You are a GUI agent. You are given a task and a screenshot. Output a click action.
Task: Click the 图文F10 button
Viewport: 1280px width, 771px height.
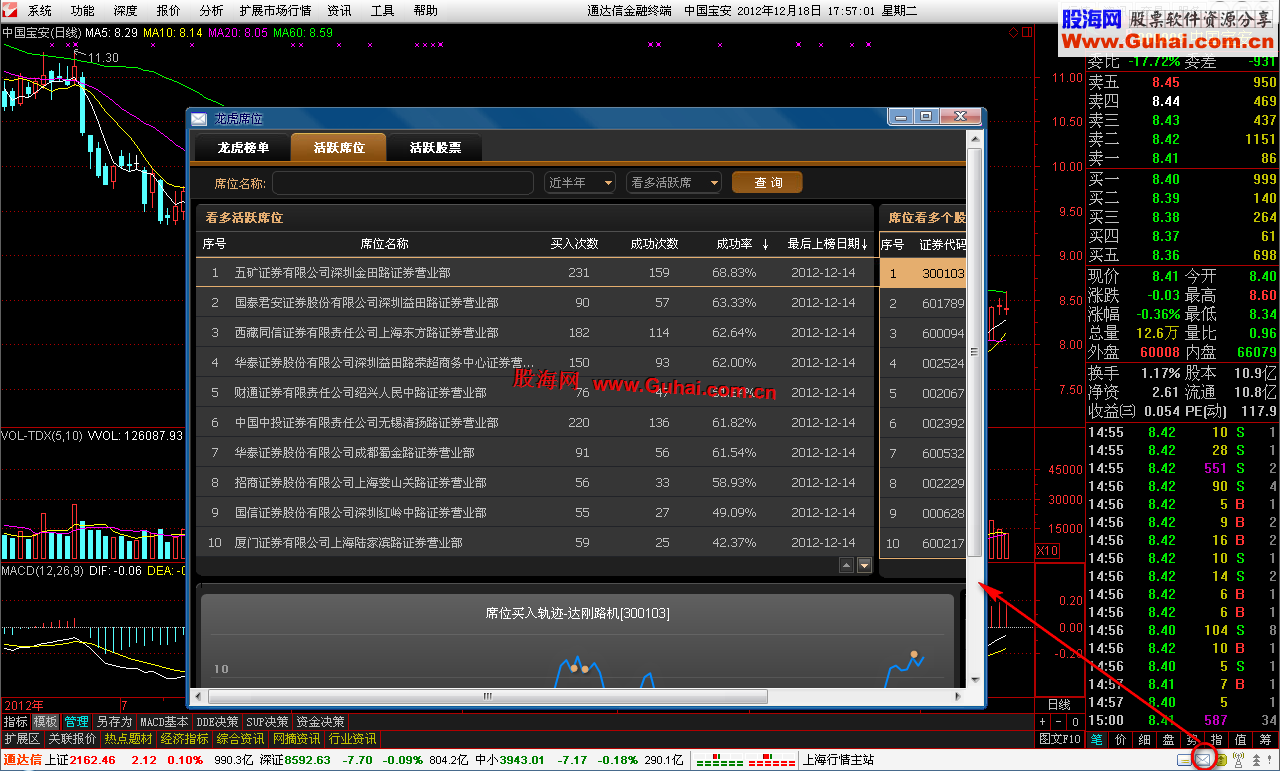click(1059, 739)
